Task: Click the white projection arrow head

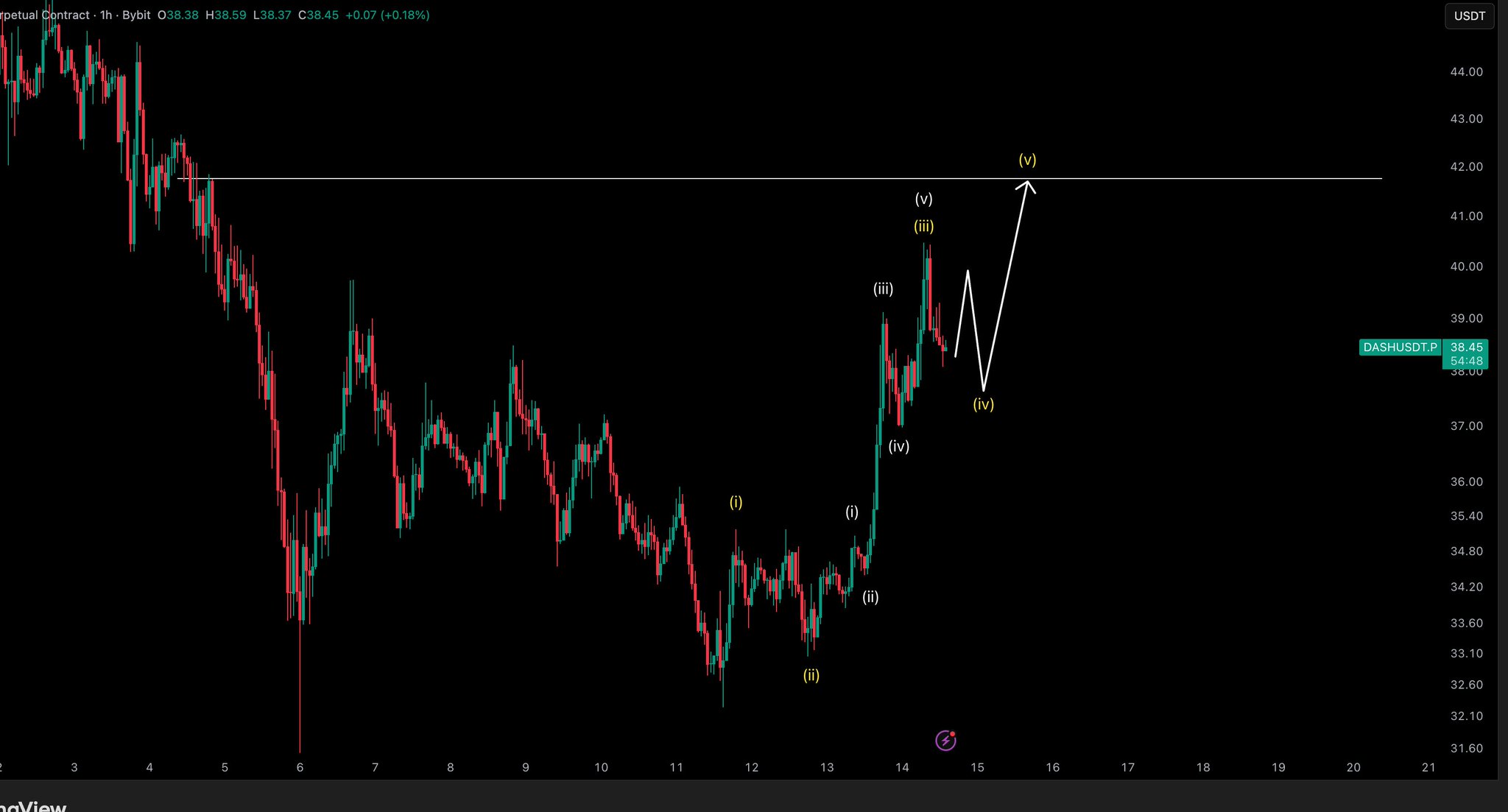Action: 1026,184
